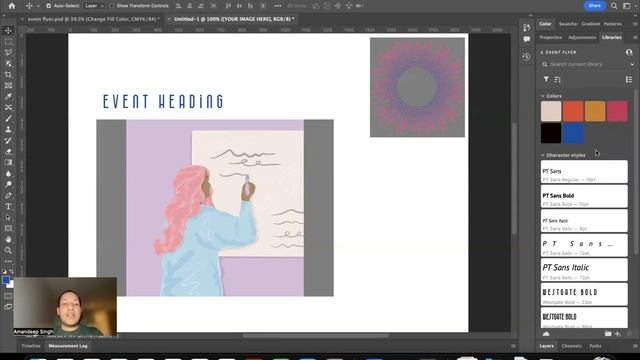Toggle Quick Mask mode in the toolbar

(8, 296)
